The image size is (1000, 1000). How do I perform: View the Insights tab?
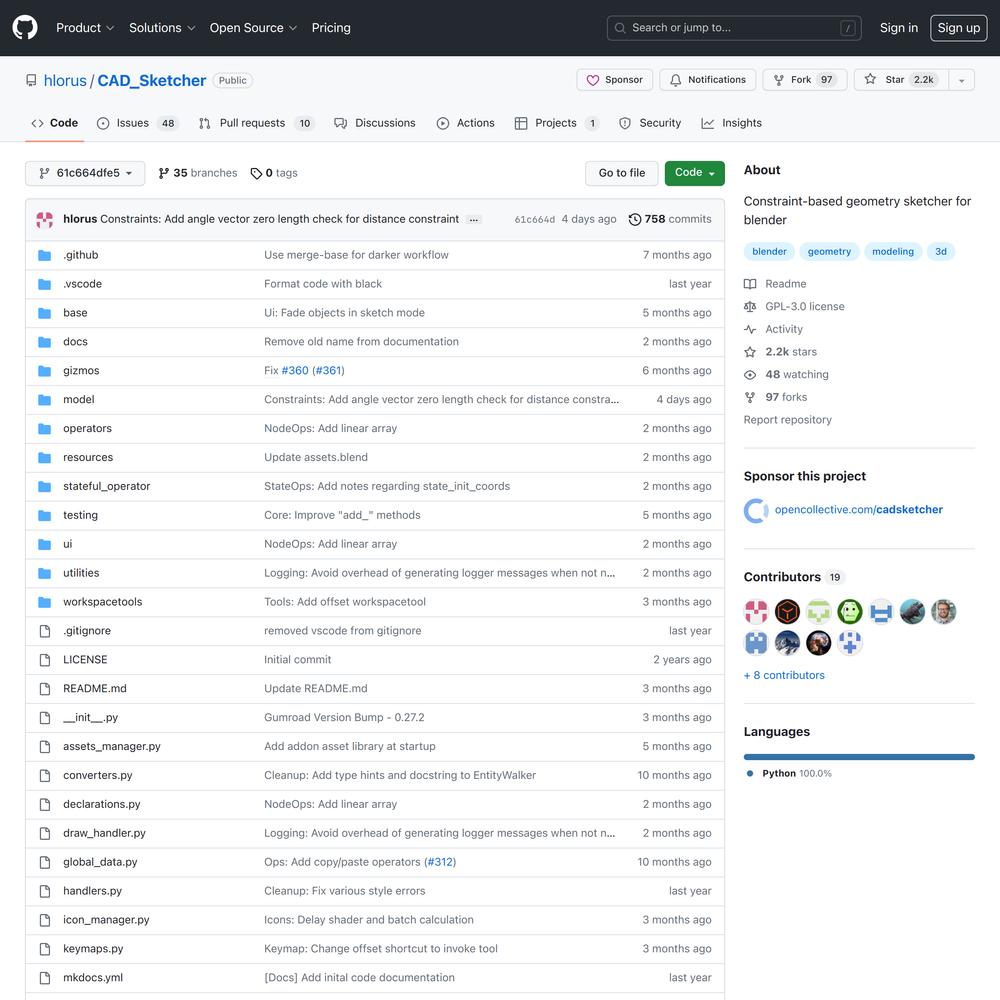732,123
